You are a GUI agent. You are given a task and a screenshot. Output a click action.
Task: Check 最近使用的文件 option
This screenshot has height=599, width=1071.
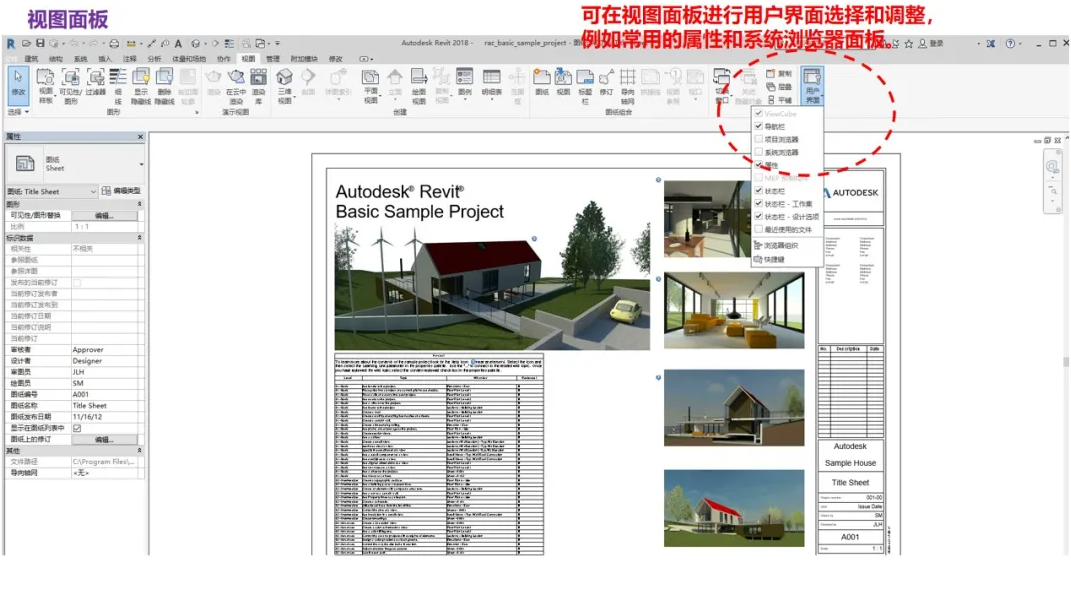[758, 228]
